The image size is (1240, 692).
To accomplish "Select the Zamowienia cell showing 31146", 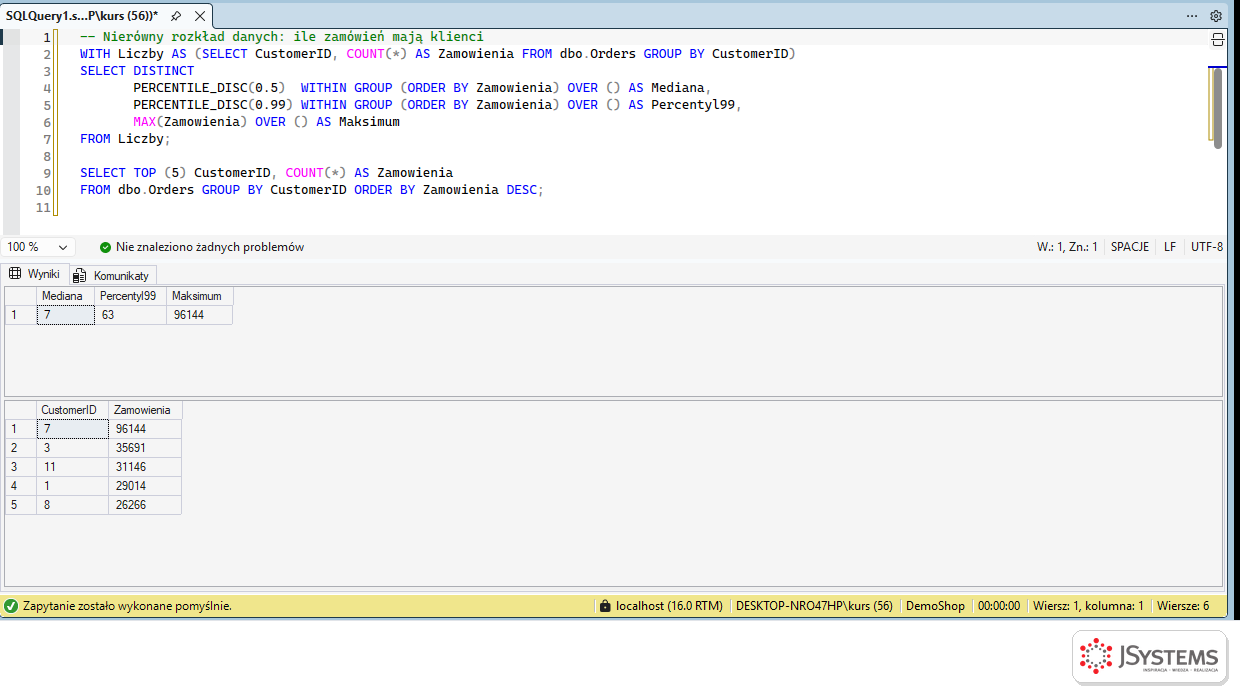I will click(145, 467).
